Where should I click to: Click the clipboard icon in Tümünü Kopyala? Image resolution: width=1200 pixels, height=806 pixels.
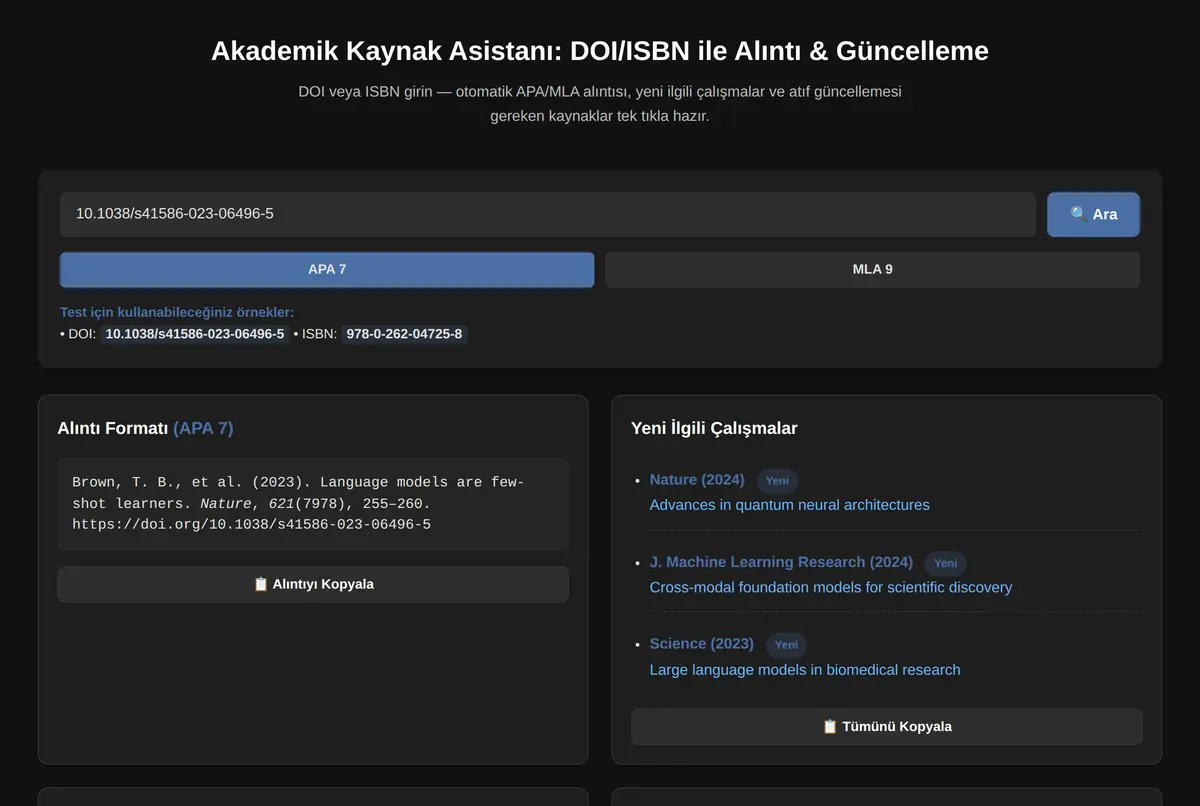830,727
